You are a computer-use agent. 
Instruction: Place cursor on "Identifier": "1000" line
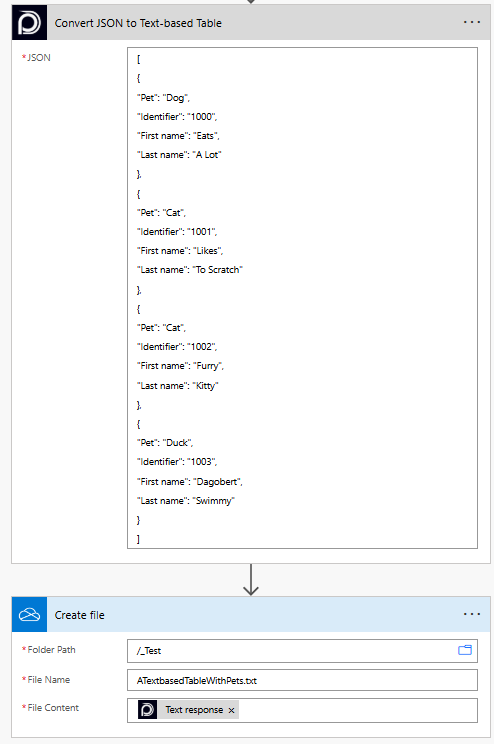[177, 117]
